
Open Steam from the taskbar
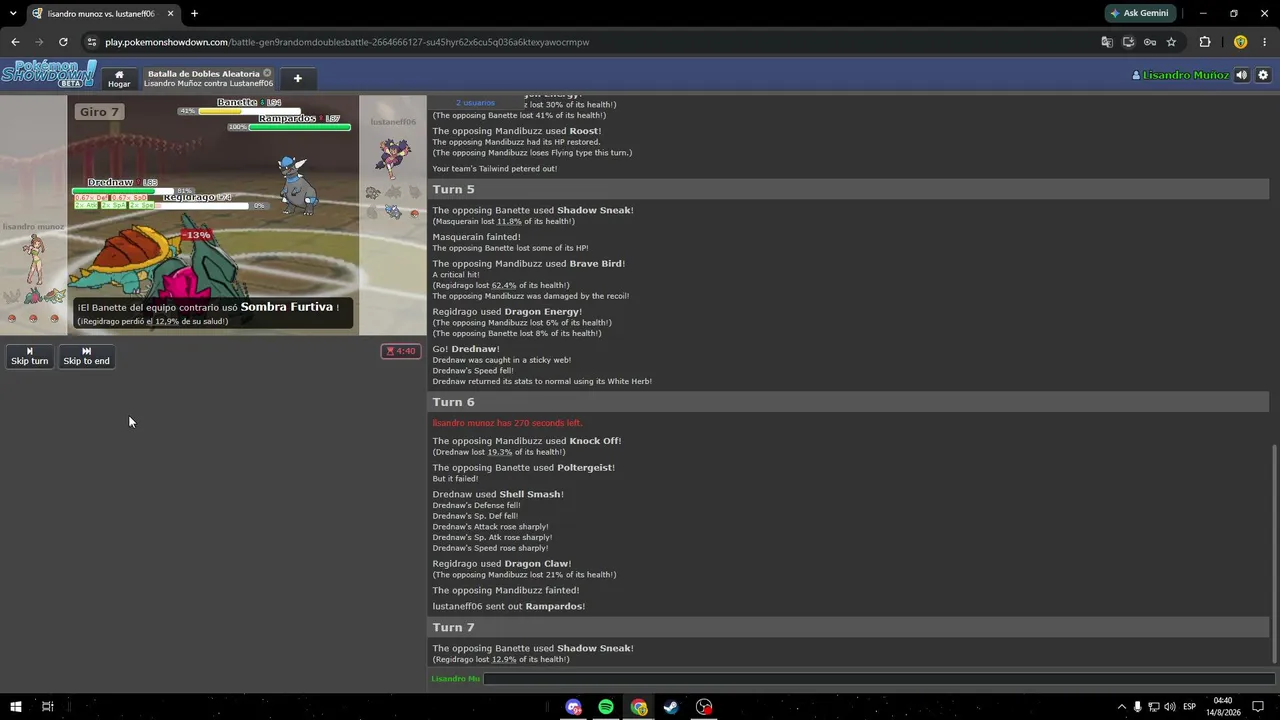671,707
